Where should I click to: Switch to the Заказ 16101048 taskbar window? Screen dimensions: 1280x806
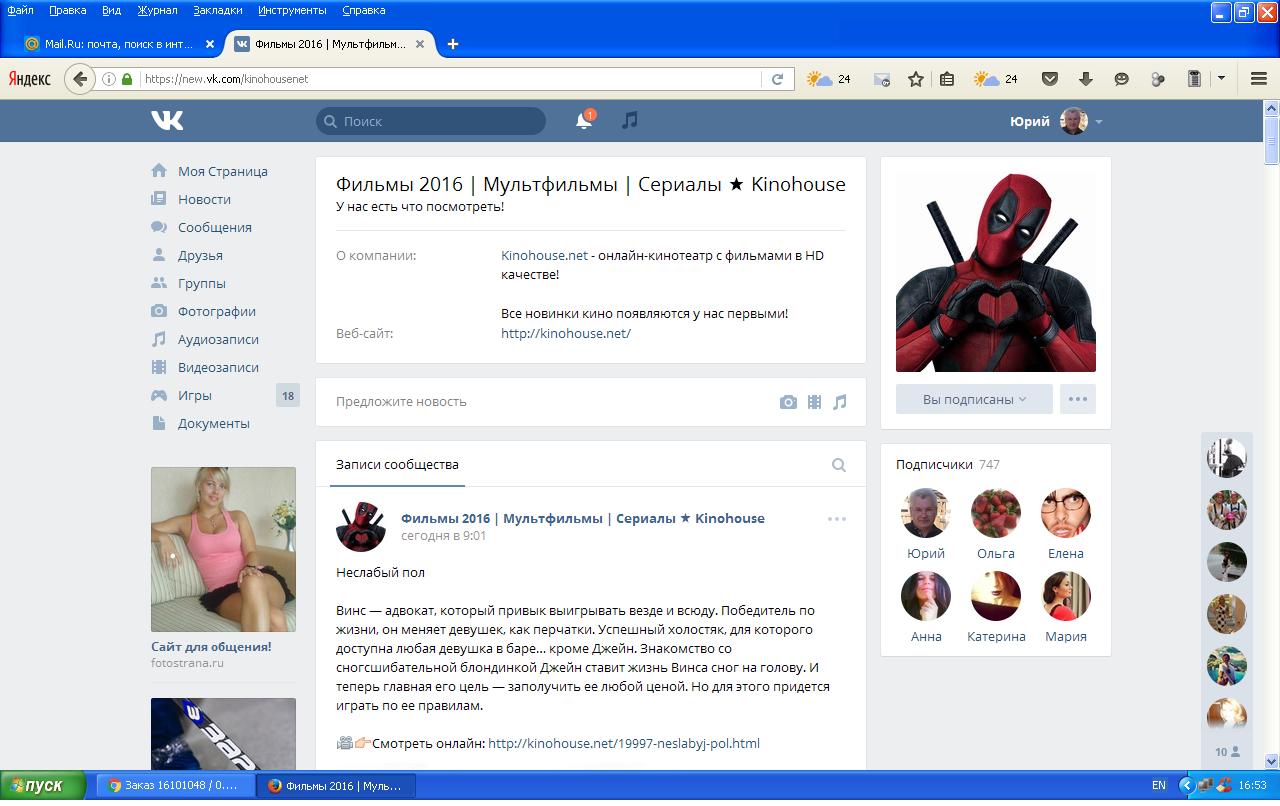tap(176, 785)
